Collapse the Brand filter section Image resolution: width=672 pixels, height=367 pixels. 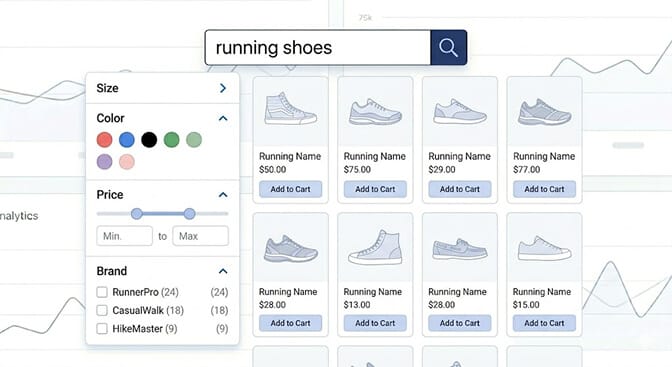point(223,271)
